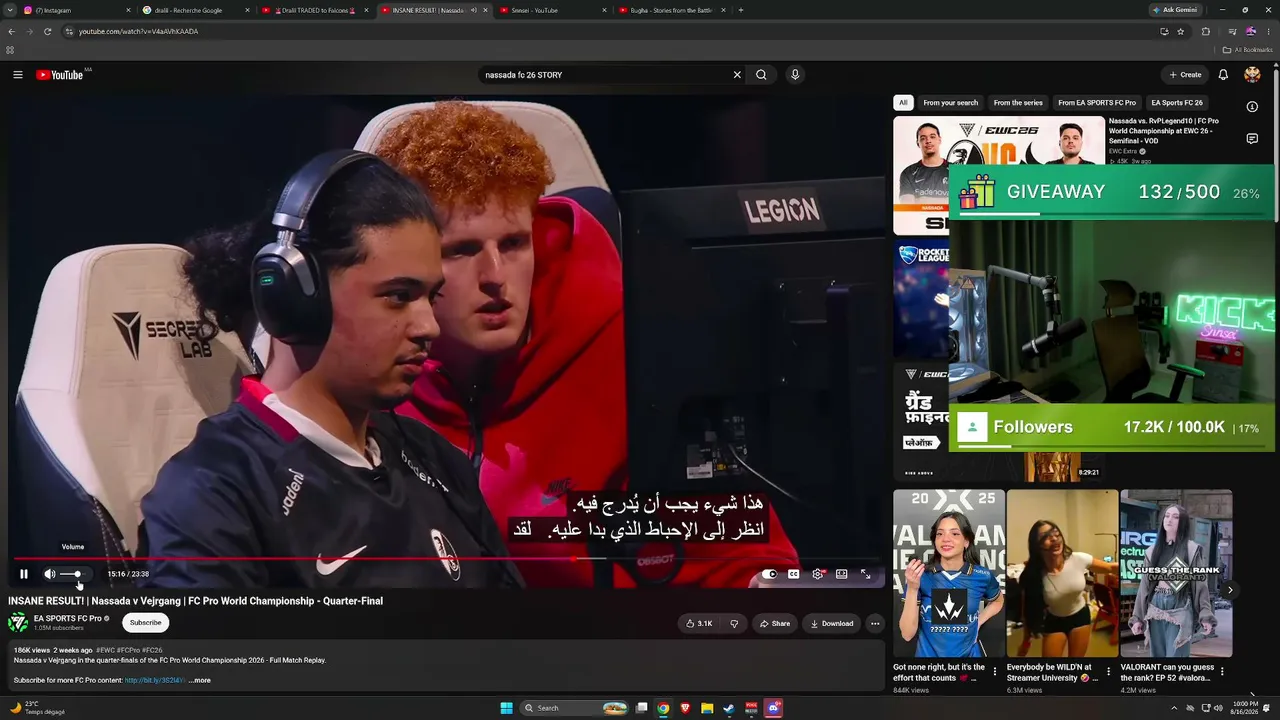
Task: Like the video with 3.1K likes
Action: pos(699,624)
